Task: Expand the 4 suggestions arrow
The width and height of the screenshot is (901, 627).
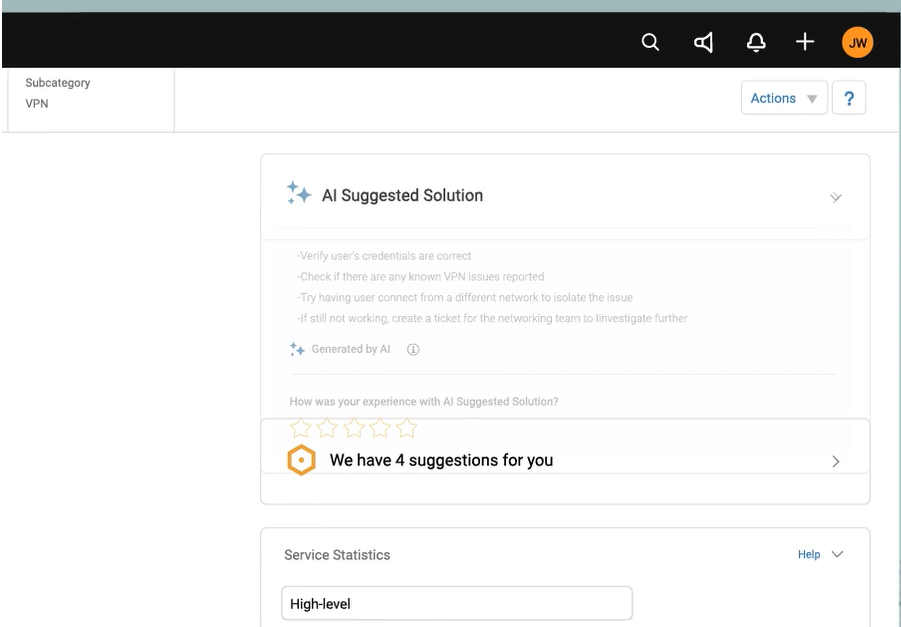Action: [x=836, y=461]
